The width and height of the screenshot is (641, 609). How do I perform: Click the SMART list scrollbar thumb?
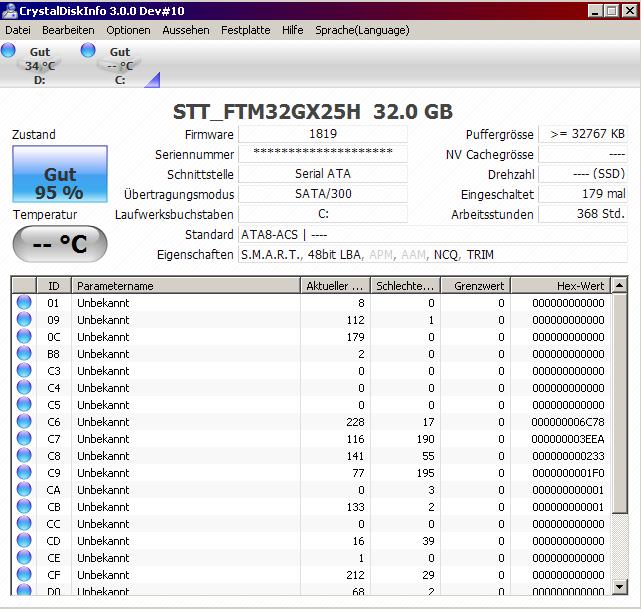619,403
